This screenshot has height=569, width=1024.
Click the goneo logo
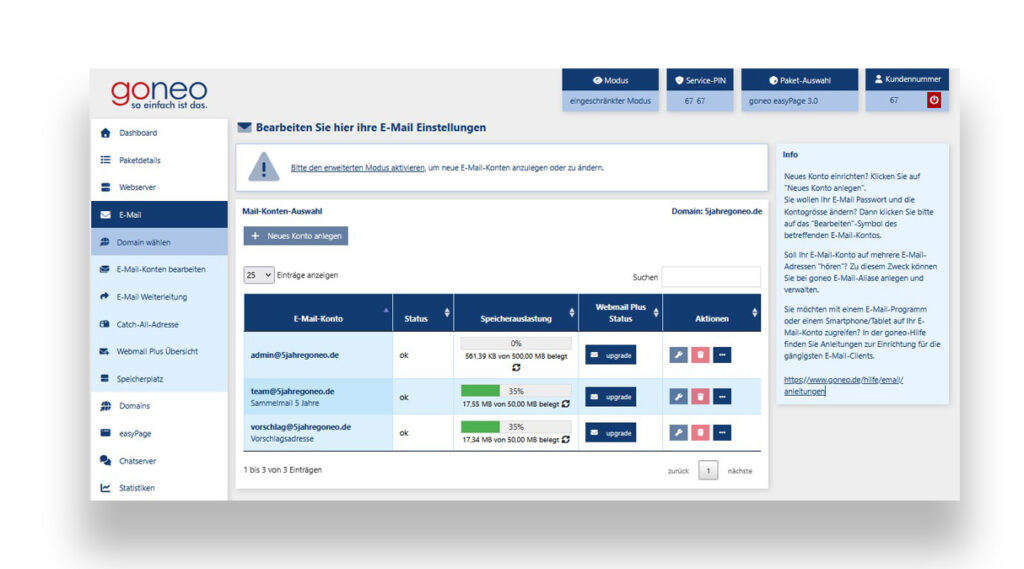[x=159, y=94]
